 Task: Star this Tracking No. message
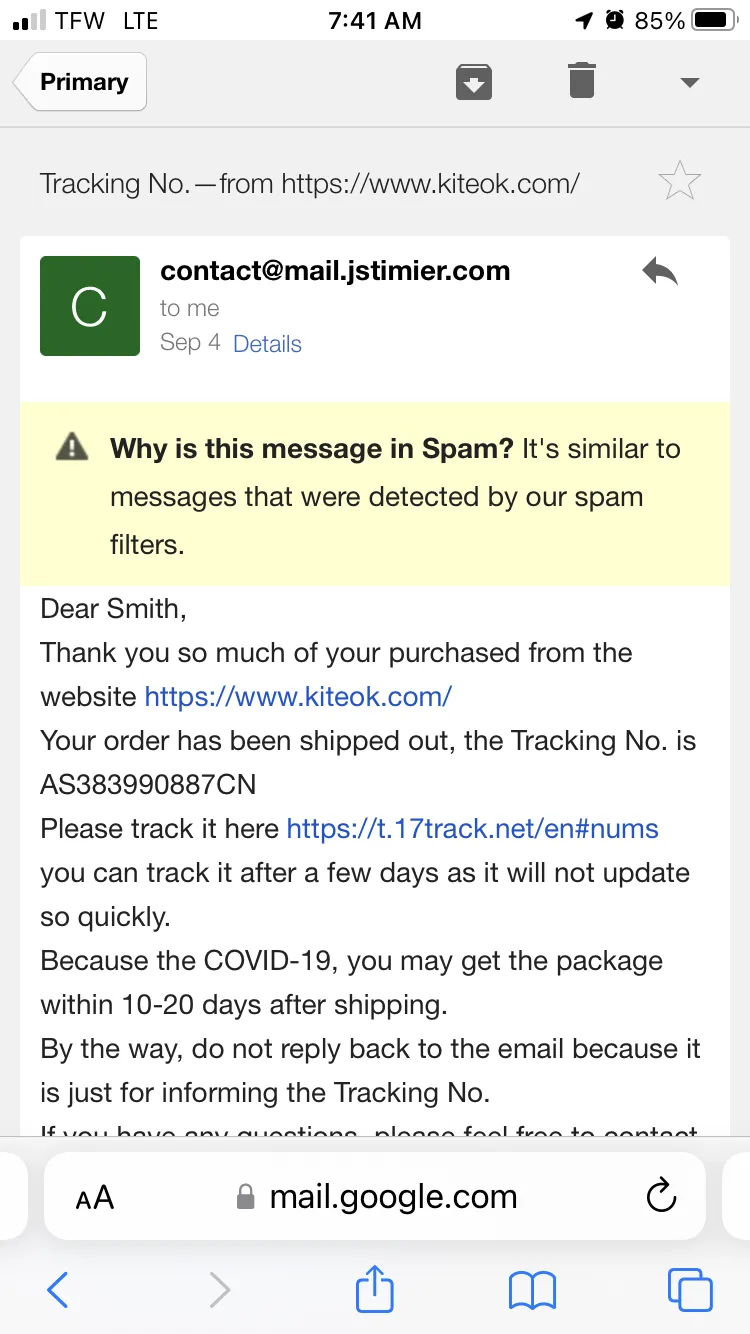coord(680,182)
